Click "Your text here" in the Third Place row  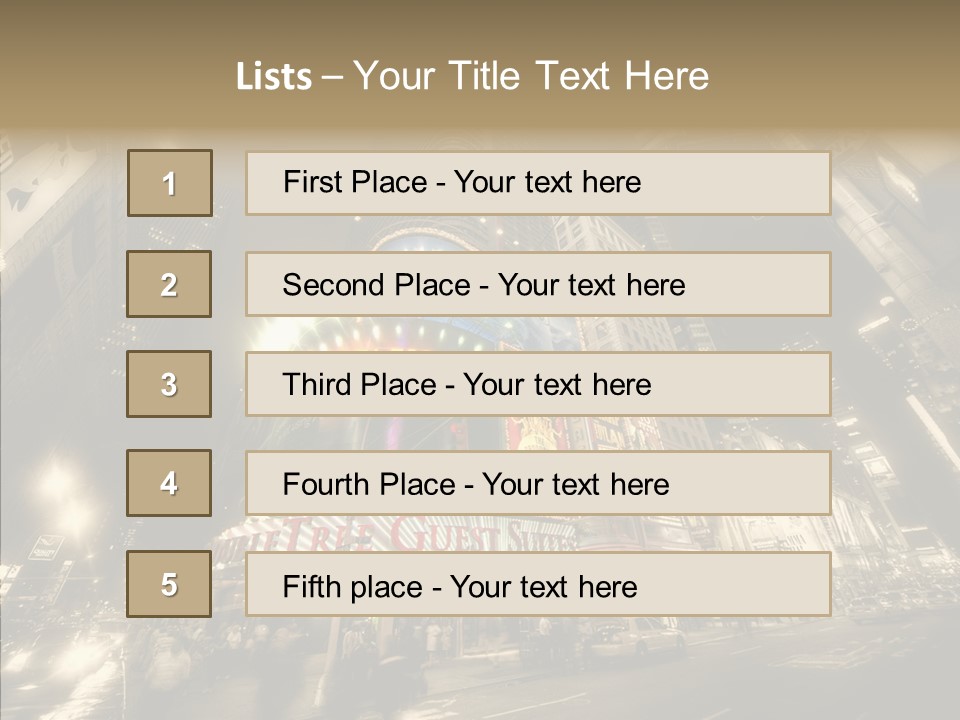[x=557, y=385]
